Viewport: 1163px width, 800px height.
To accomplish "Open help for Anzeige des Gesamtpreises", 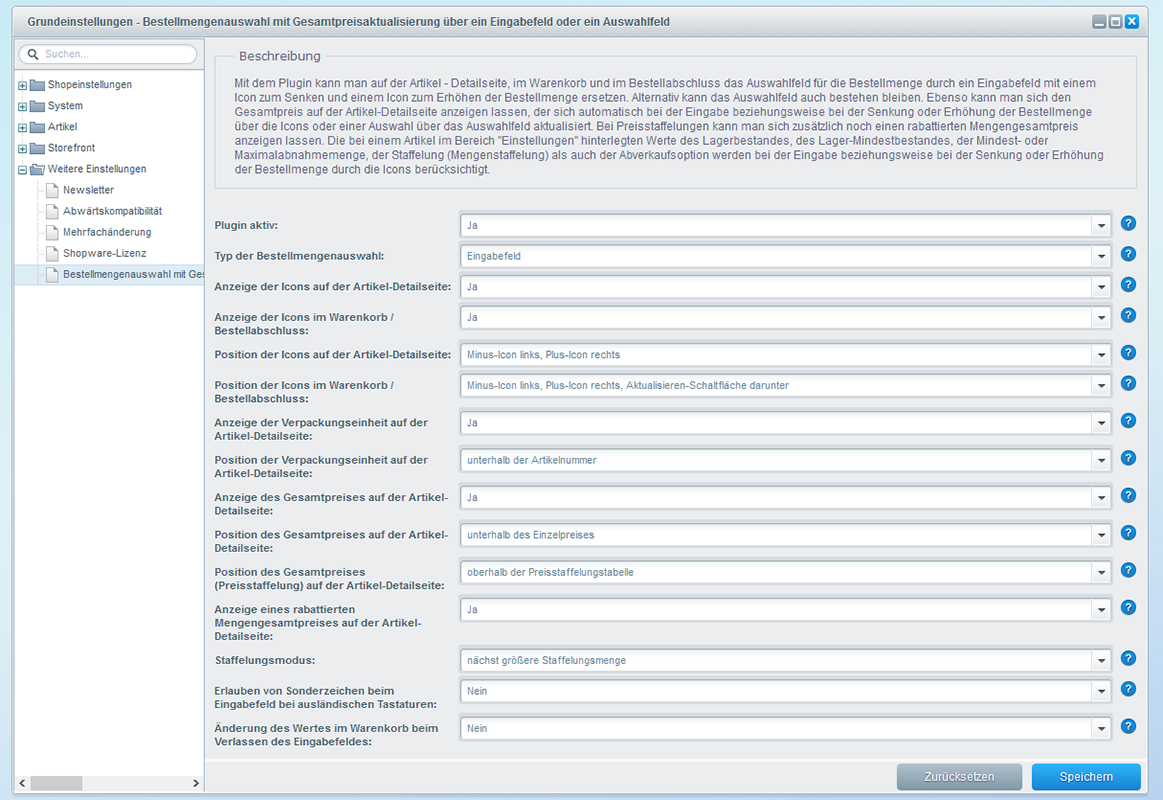I will coord(1128,495).
